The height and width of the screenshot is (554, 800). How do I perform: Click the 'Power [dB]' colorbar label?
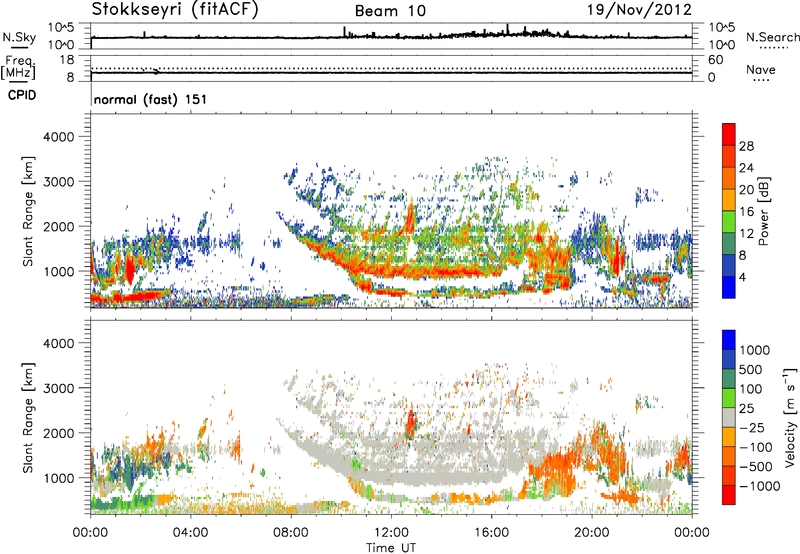(x=763, y=211)
